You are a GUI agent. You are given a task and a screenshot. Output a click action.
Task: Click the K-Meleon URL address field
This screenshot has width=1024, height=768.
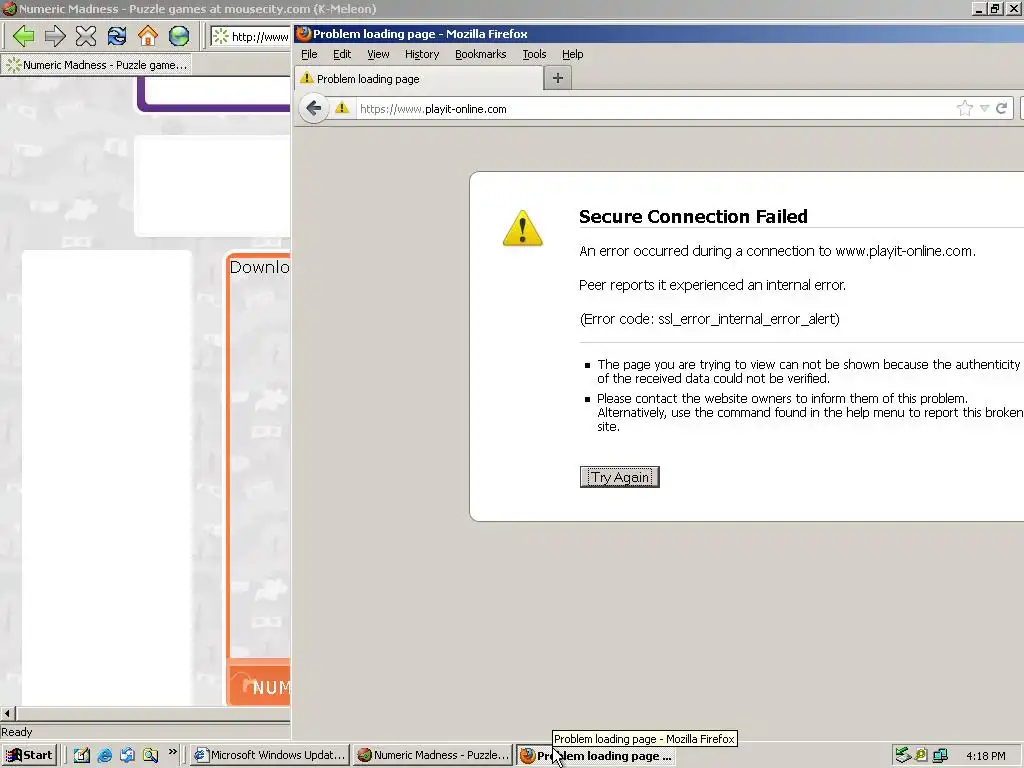point(251,37)
